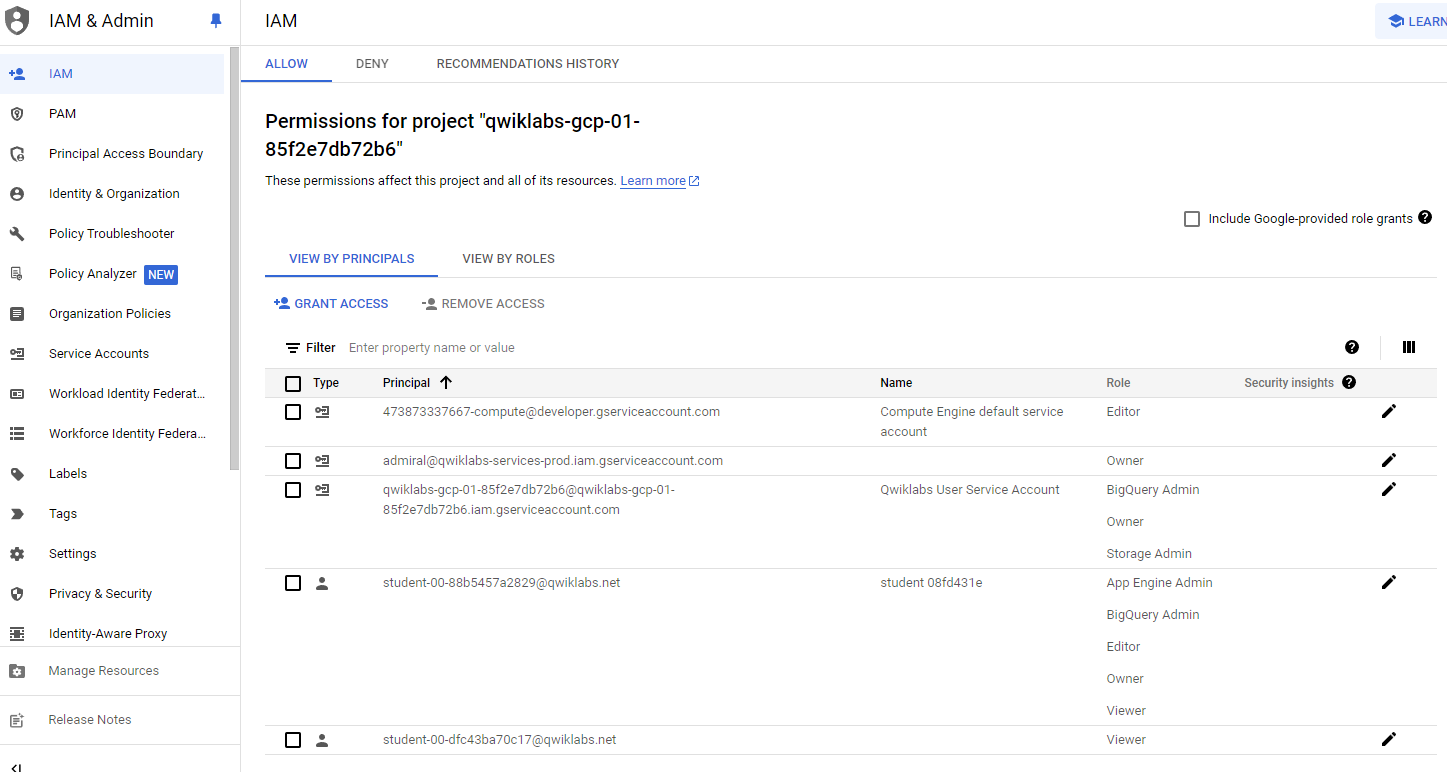Click the IAM icon in the sidebar
Image resolution: width=1447 pixels, height=772 pixels.
[x=17, y=74]
